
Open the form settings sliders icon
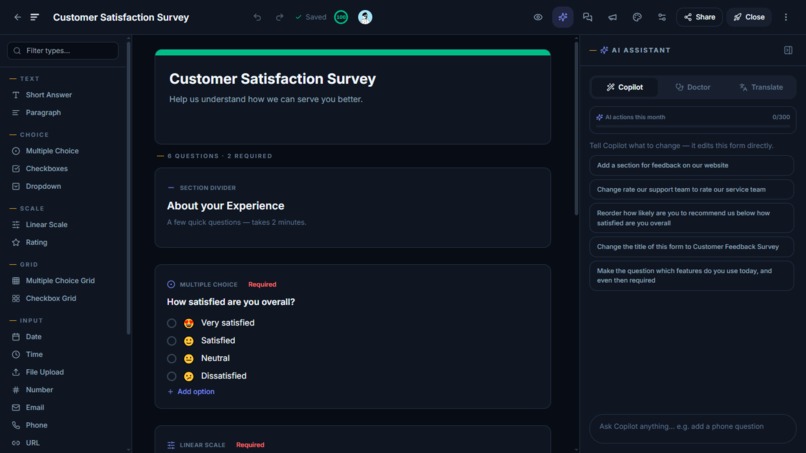(662, 17)
